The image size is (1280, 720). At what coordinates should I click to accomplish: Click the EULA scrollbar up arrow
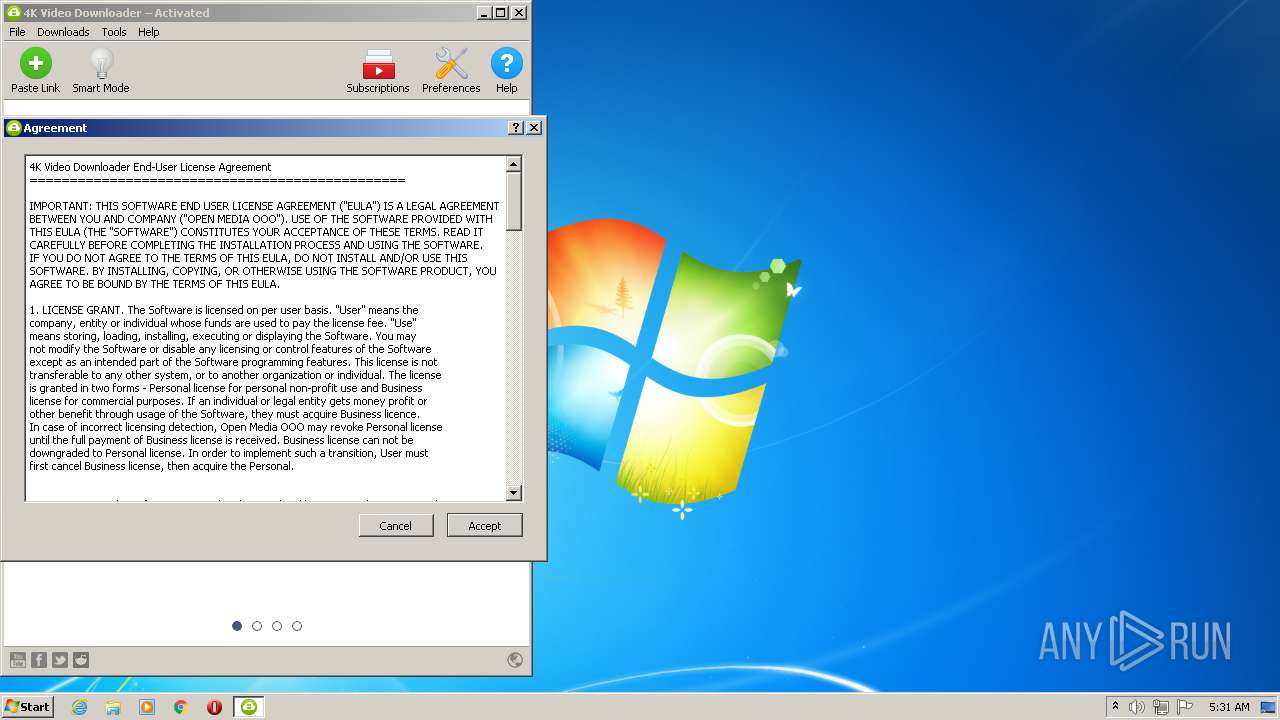coord(514,164)
